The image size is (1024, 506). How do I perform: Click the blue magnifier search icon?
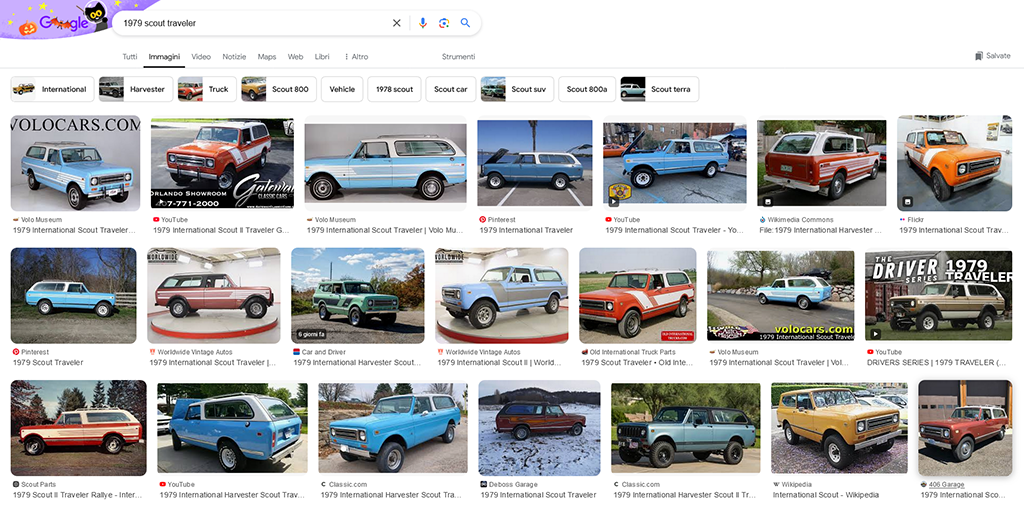click(465, 23)
